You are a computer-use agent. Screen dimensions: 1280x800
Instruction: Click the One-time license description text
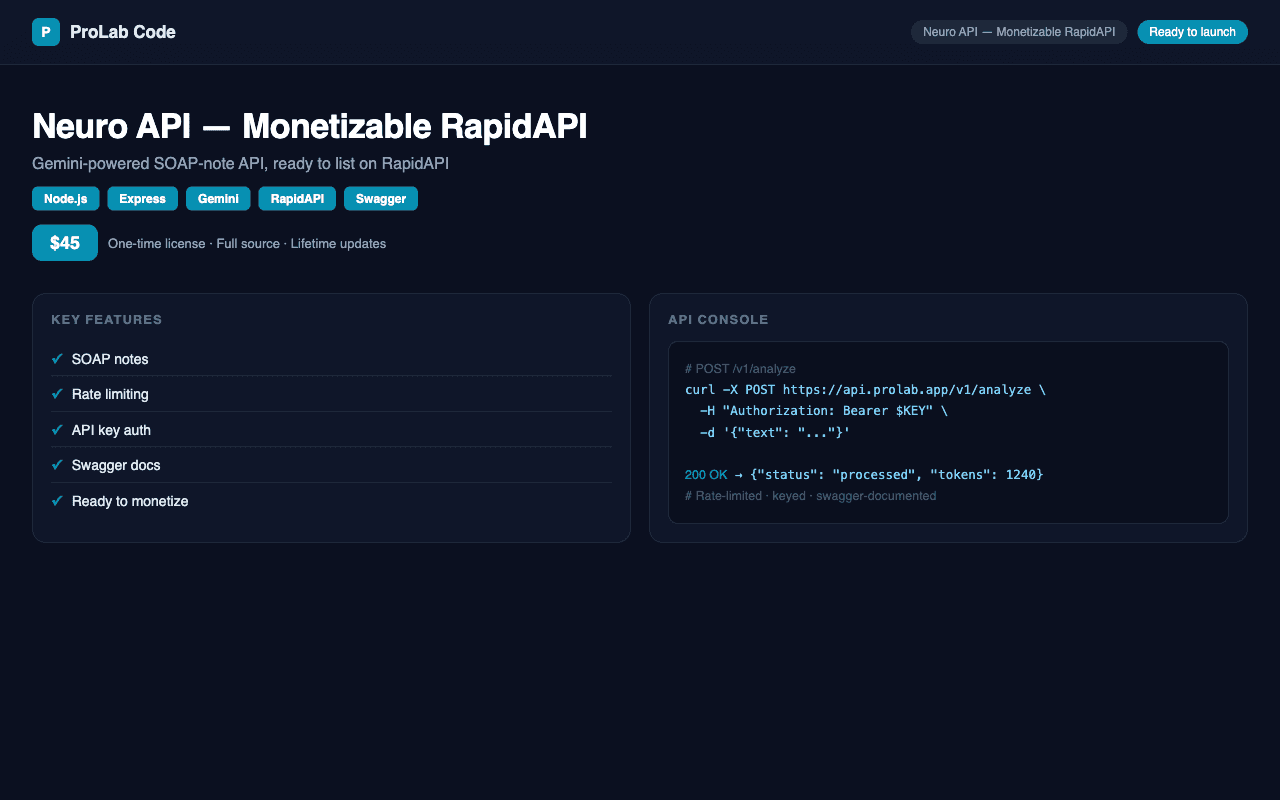click(x=247, y=243)
